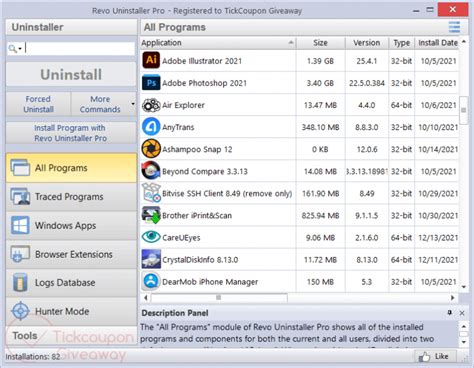Close the Description Panel
This screenshot has width=474, height=368.
coord(462,313)
